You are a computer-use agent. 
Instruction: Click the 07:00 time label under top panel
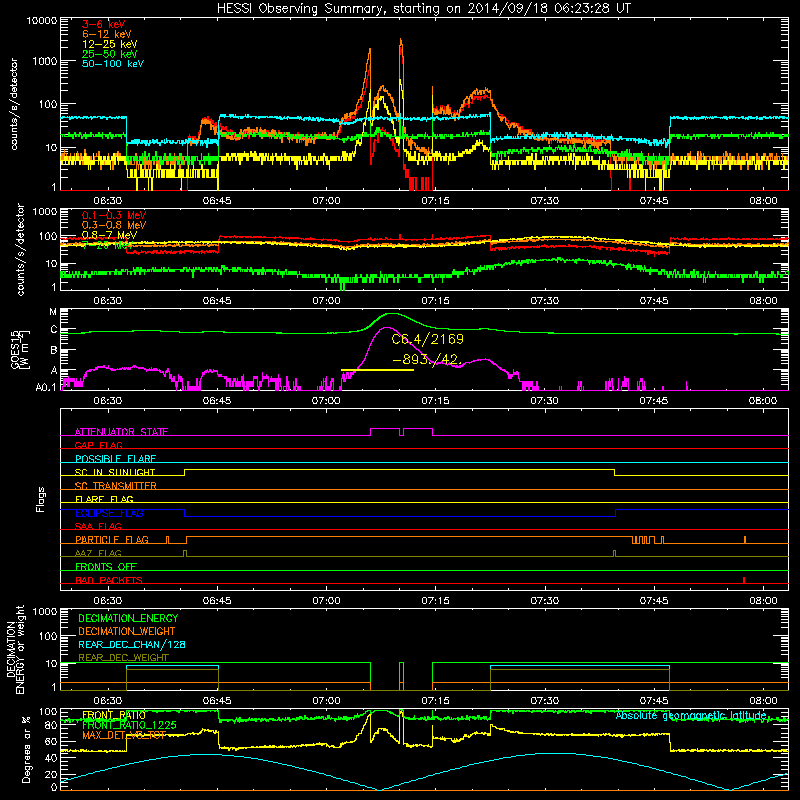[326, 201]
